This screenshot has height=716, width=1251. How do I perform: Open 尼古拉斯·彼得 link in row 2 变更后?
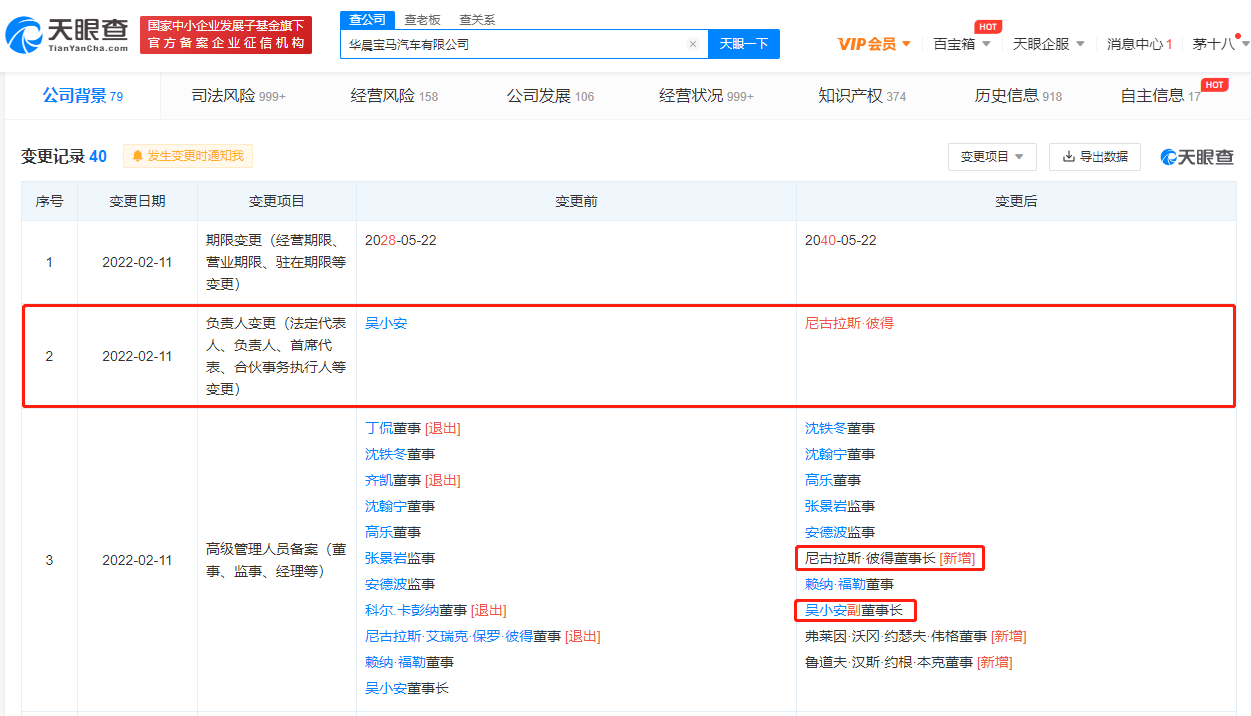tap(849, 324)
